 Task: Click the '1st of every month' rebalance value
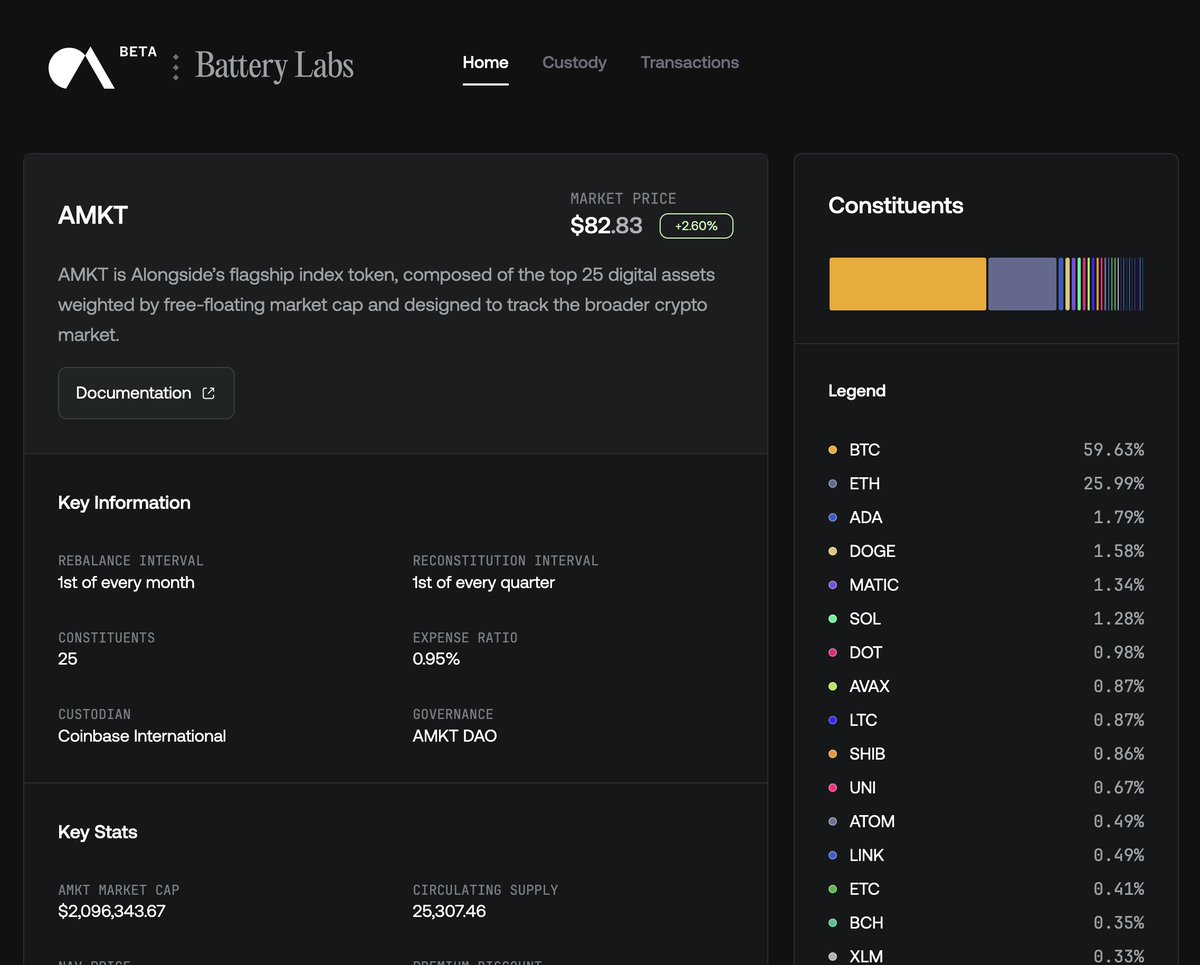(x=126, y=583)
